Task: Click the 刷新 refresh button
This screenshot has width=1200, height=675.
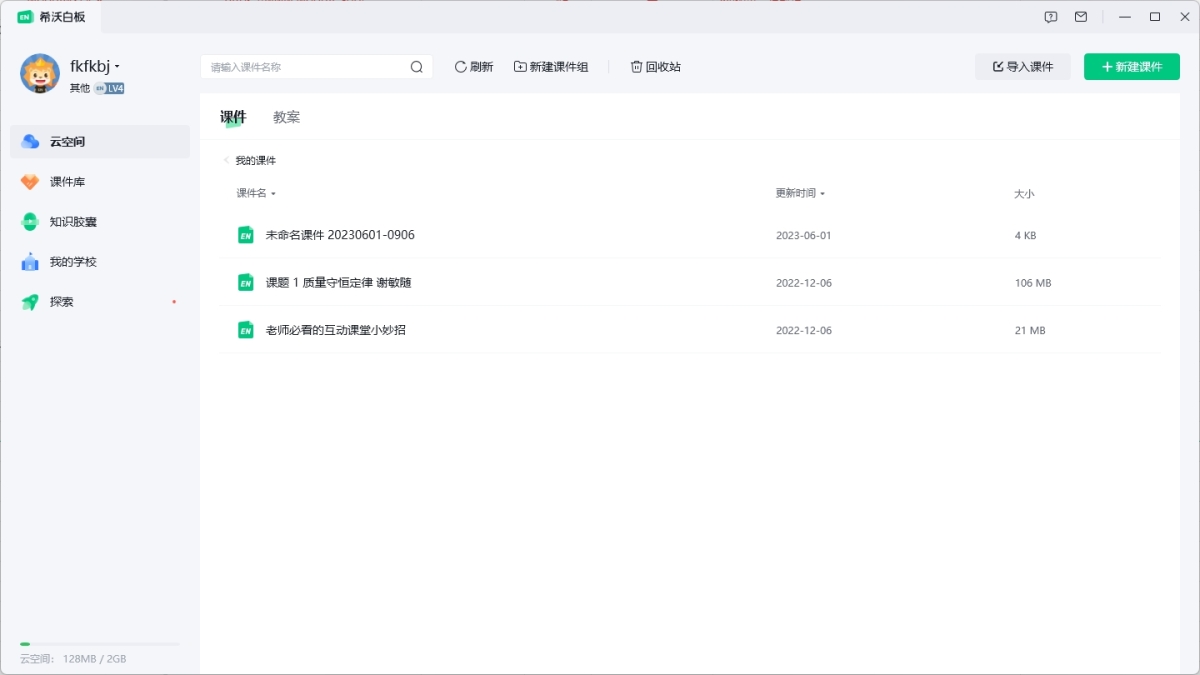Action: [474, 67]
